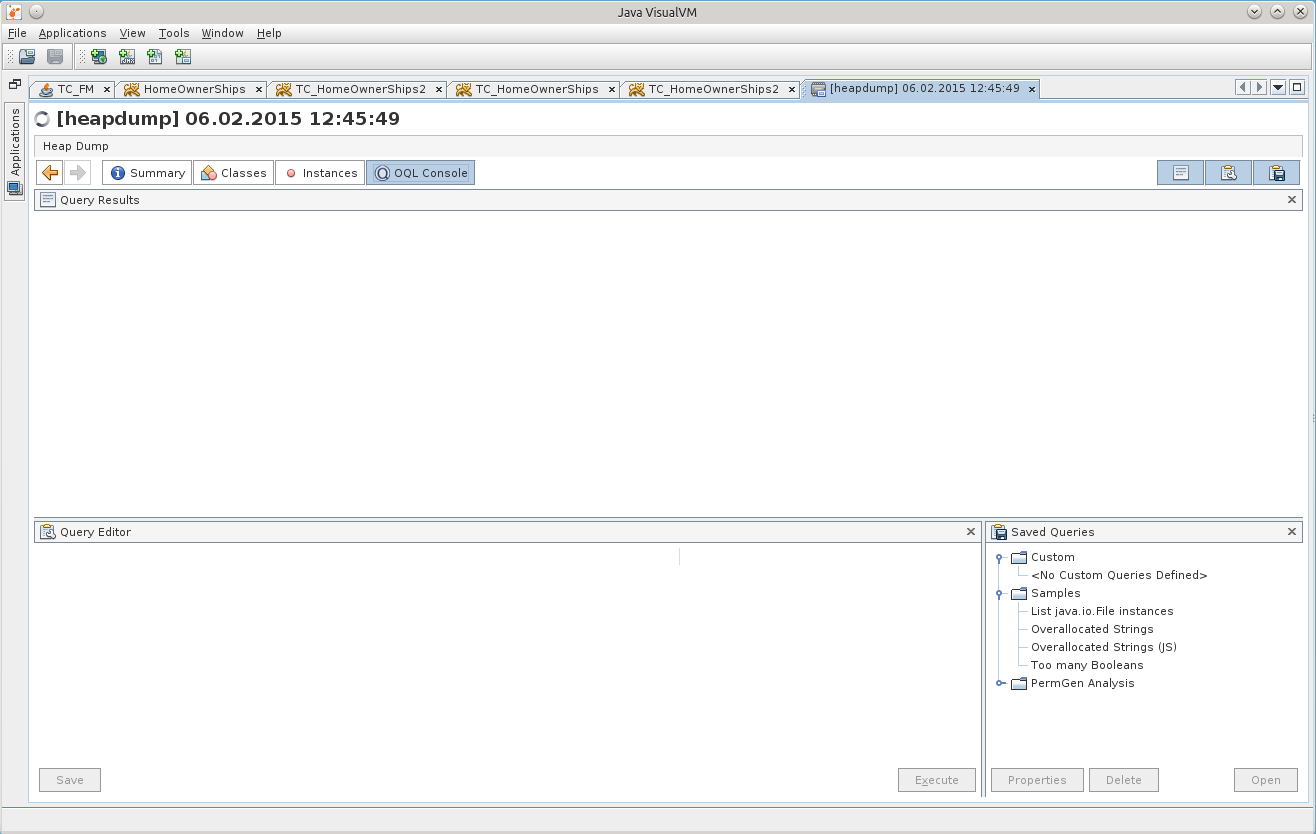Open the Tools menu
The width and height of the screenshot is (1316, 834).
[x=174, y=33]
